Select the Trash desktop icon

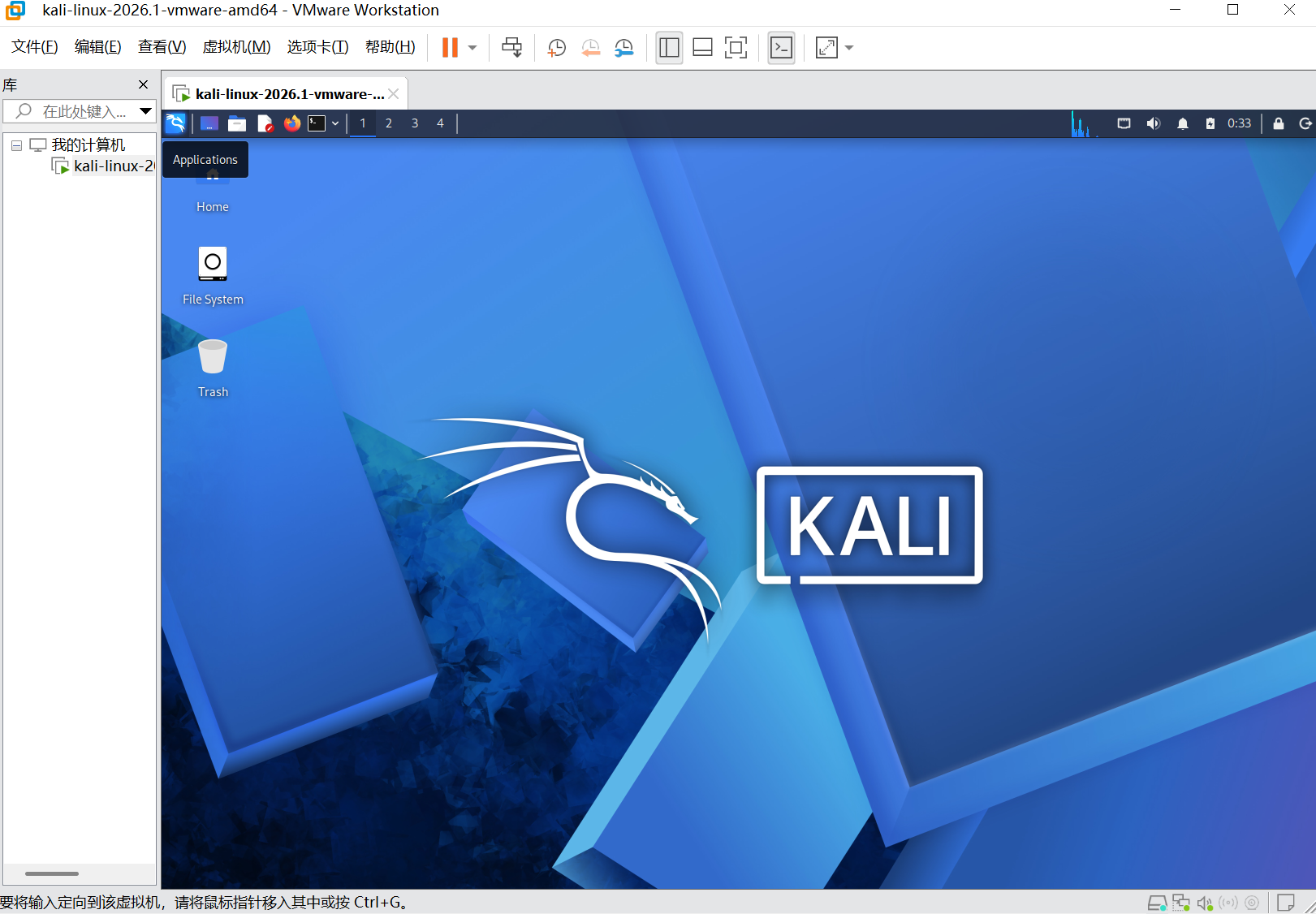click(x=213, y=369)
